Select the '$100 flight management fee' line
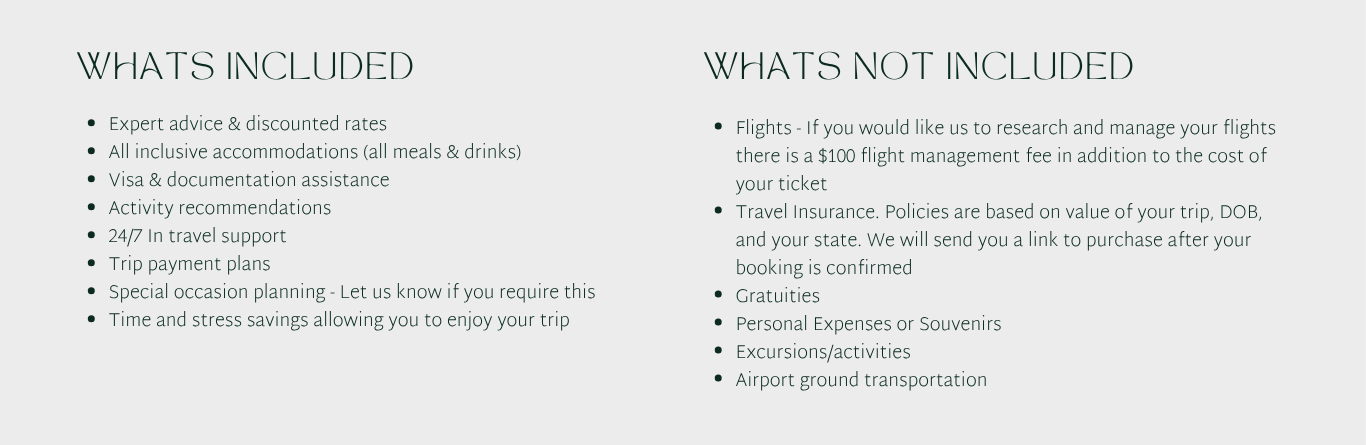The image size is (1366, 445). 1001,156
